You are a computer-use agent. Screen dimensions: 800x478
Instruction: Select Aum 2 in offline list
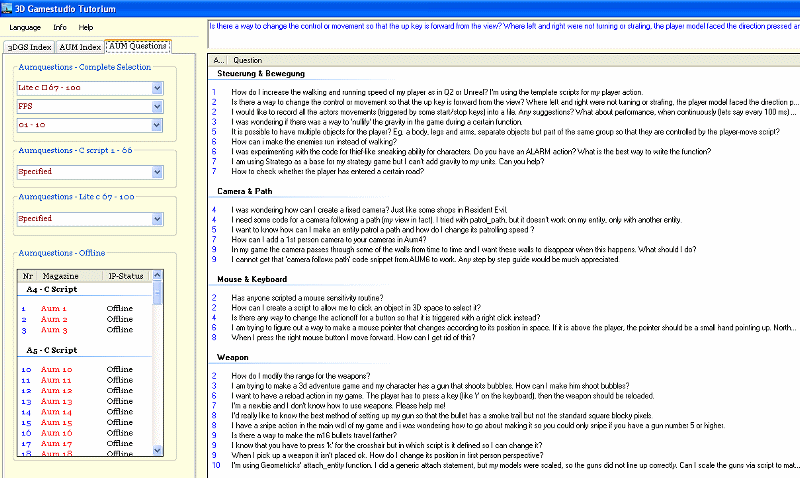pos(54,319)
